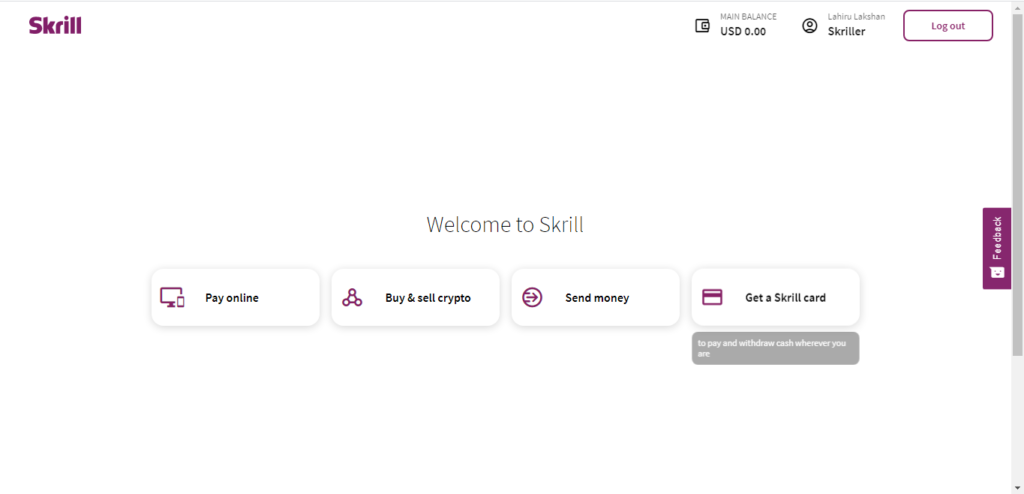
Task: Click the vertical scrollbar thumb
Action: [x=1017, y=180]
